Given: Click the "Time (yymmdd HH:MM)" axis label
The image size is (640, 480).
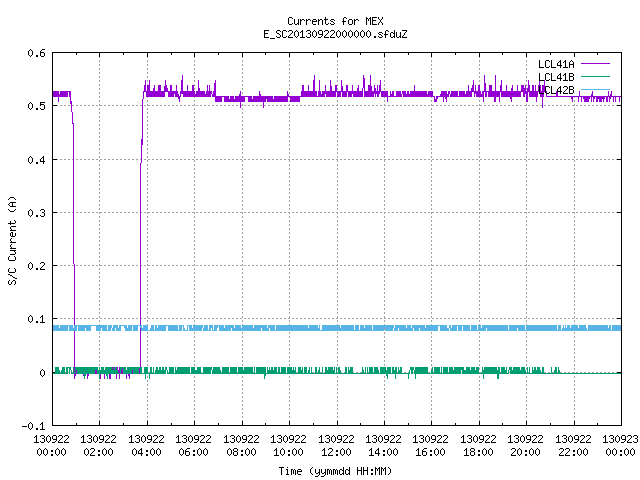Looking at the screenshot, I should (335, 471).
